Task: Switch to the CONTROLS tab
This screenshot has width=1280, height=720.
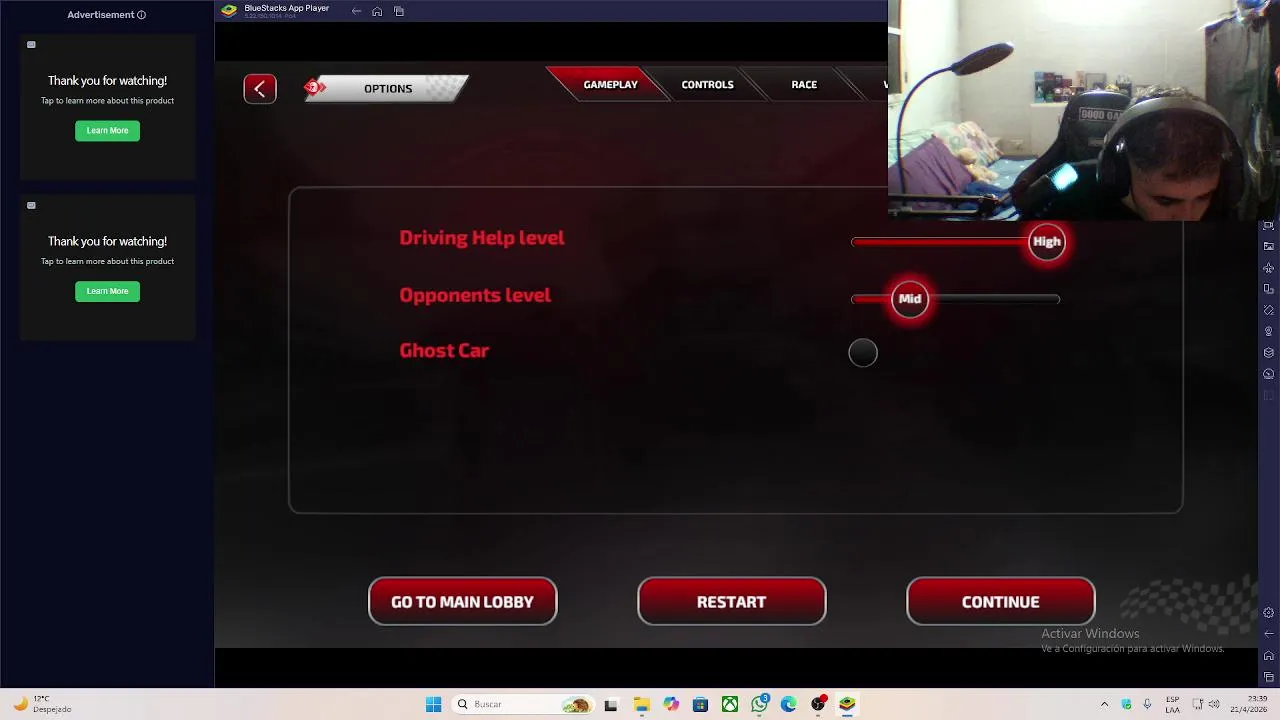Action: (x=707, y=85)
